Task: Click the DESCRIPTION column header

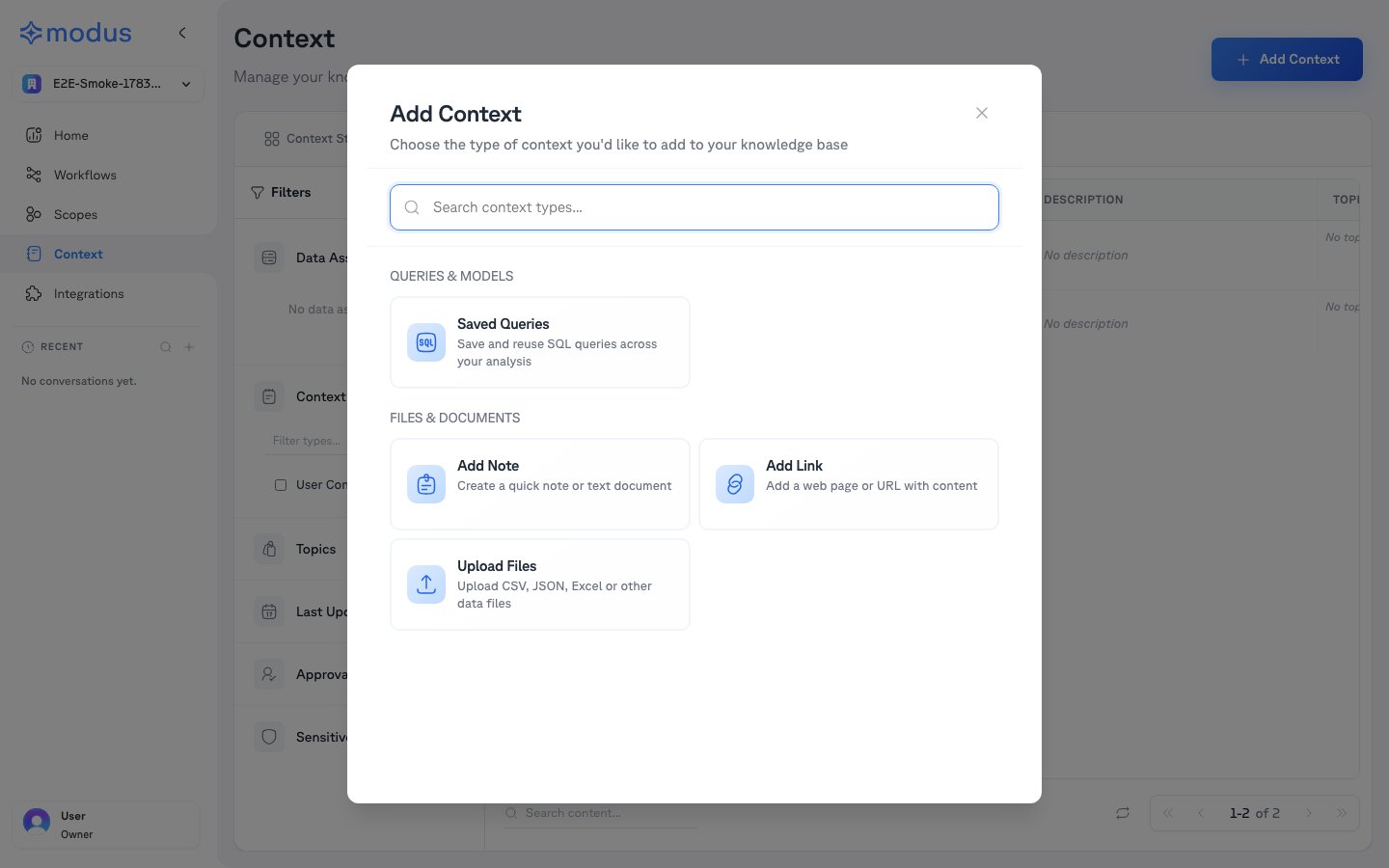Action: point(1083,200)
